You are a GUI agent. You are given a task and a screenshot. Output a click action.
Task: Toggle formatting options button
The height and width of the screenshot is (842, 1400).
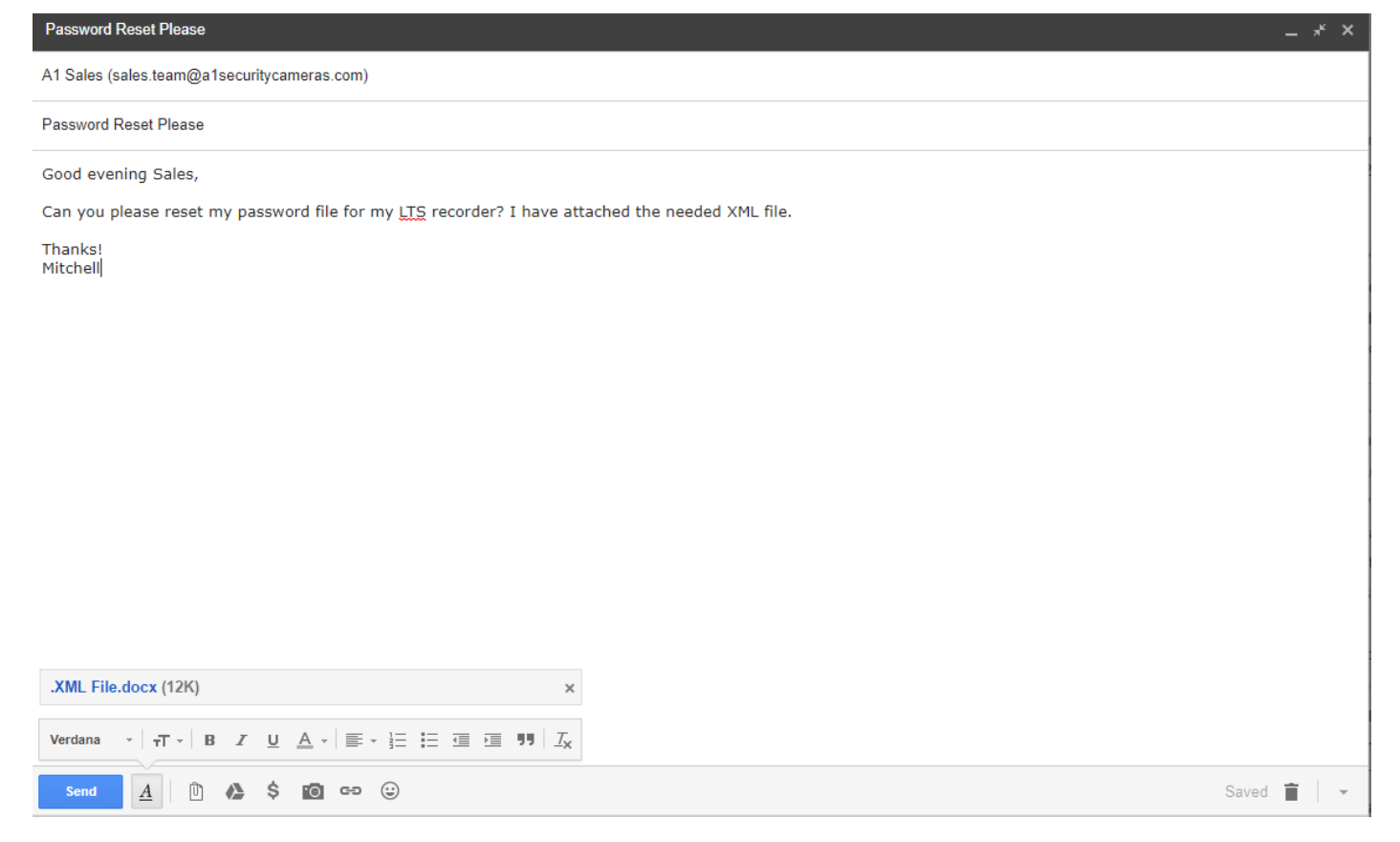point(146,791)
